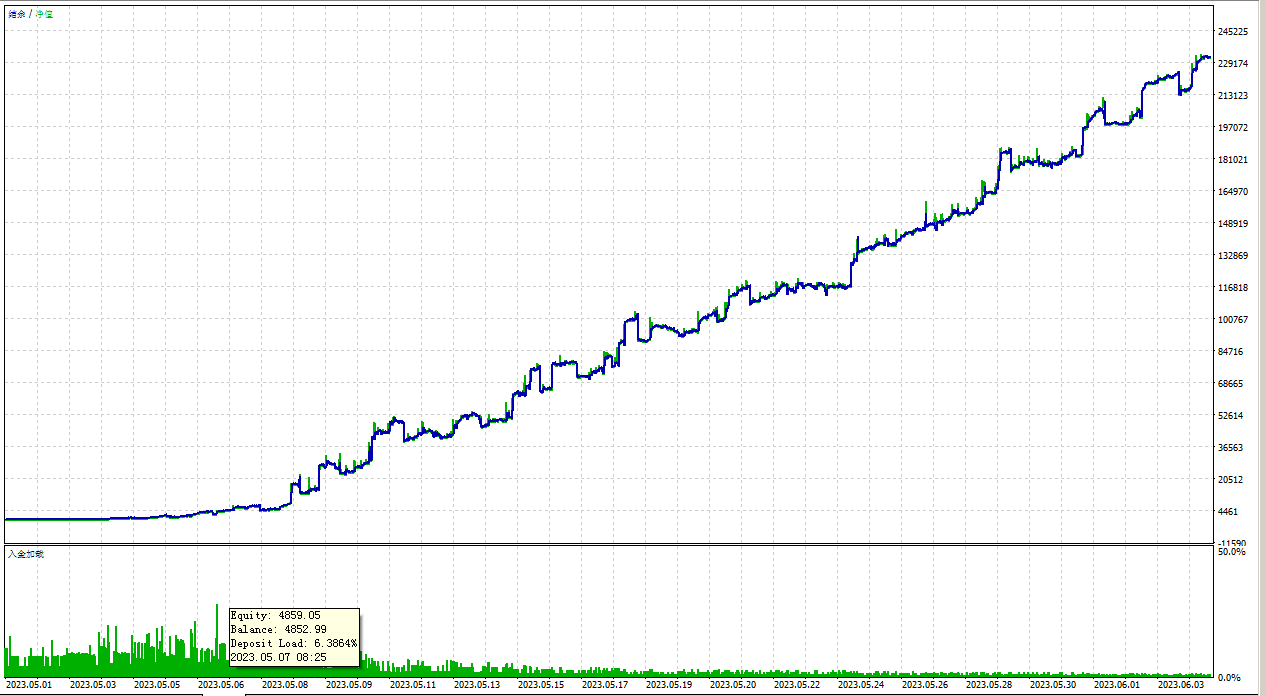Screen dimensions: 1266x696
Task: Click the 116818 axis value
Action: point(1234,288)
